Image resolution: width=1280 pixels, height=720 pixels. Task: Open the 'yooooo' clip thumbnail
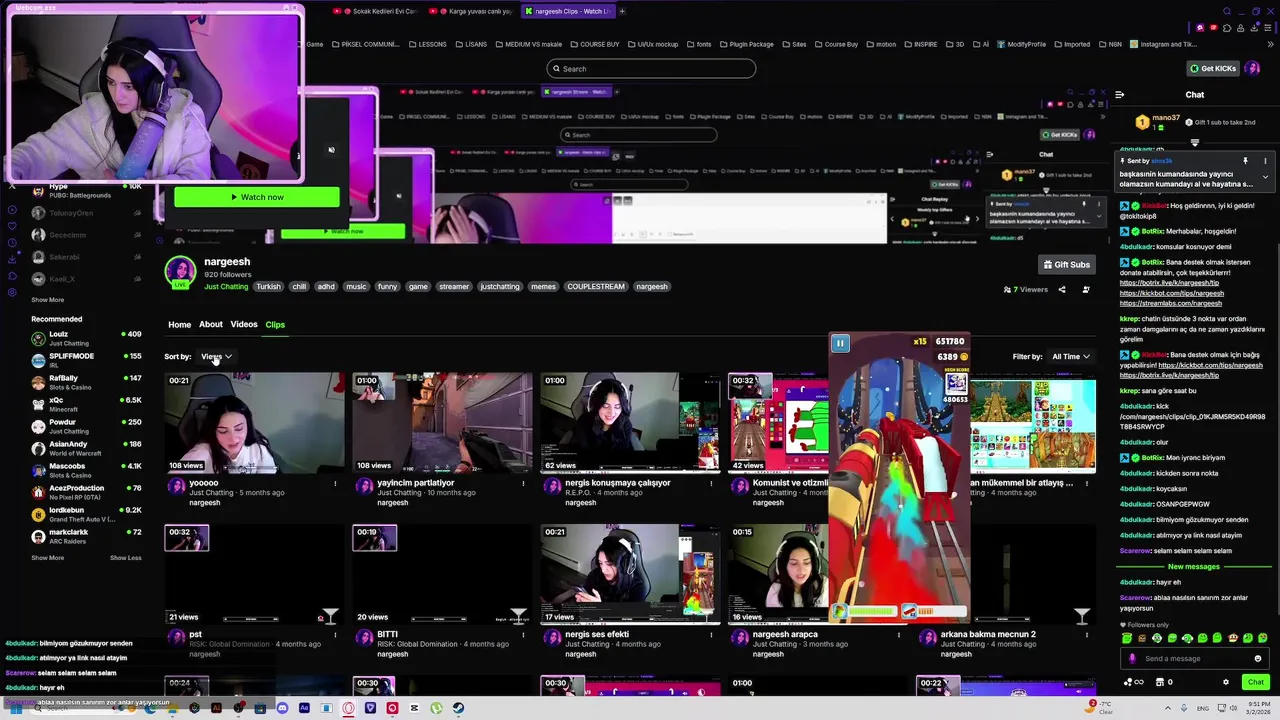[x=254, y=422]
